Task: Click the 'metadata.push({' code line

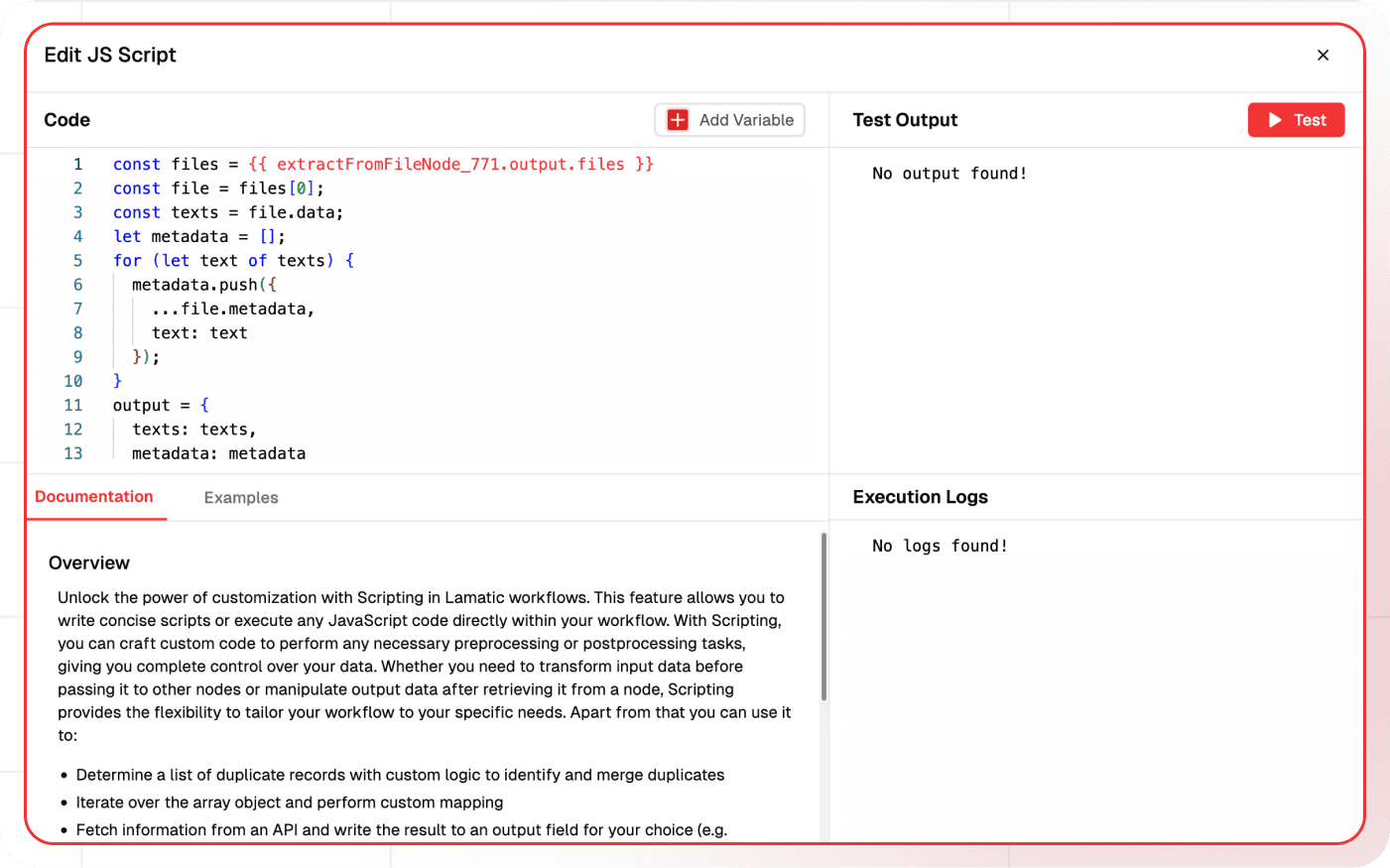Action: (204, 285)
